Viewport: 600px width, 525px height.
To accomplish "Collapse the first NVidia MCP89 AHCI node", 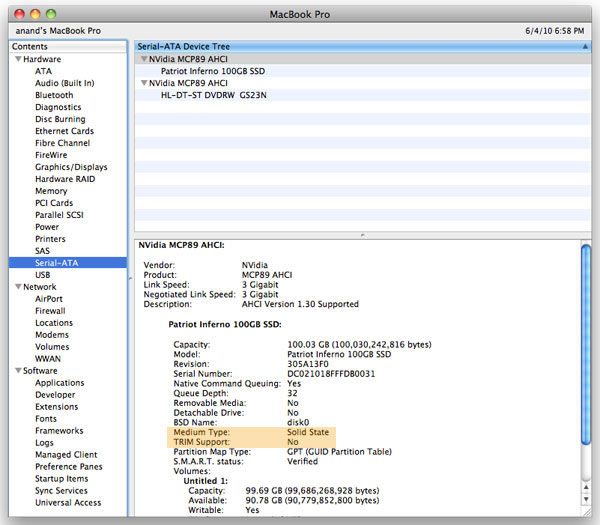I will (x=144, y=59).
